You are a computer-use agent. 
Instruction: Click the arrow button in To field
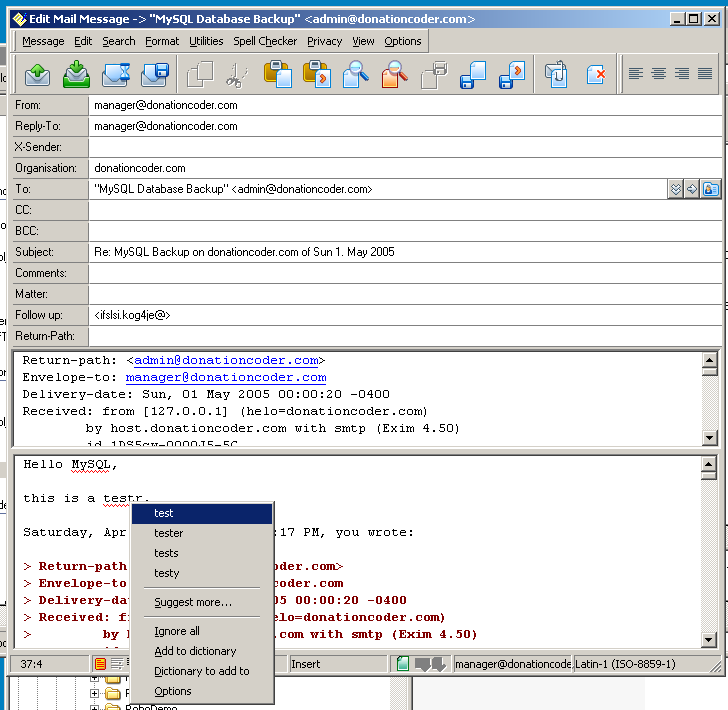point(692,189)
